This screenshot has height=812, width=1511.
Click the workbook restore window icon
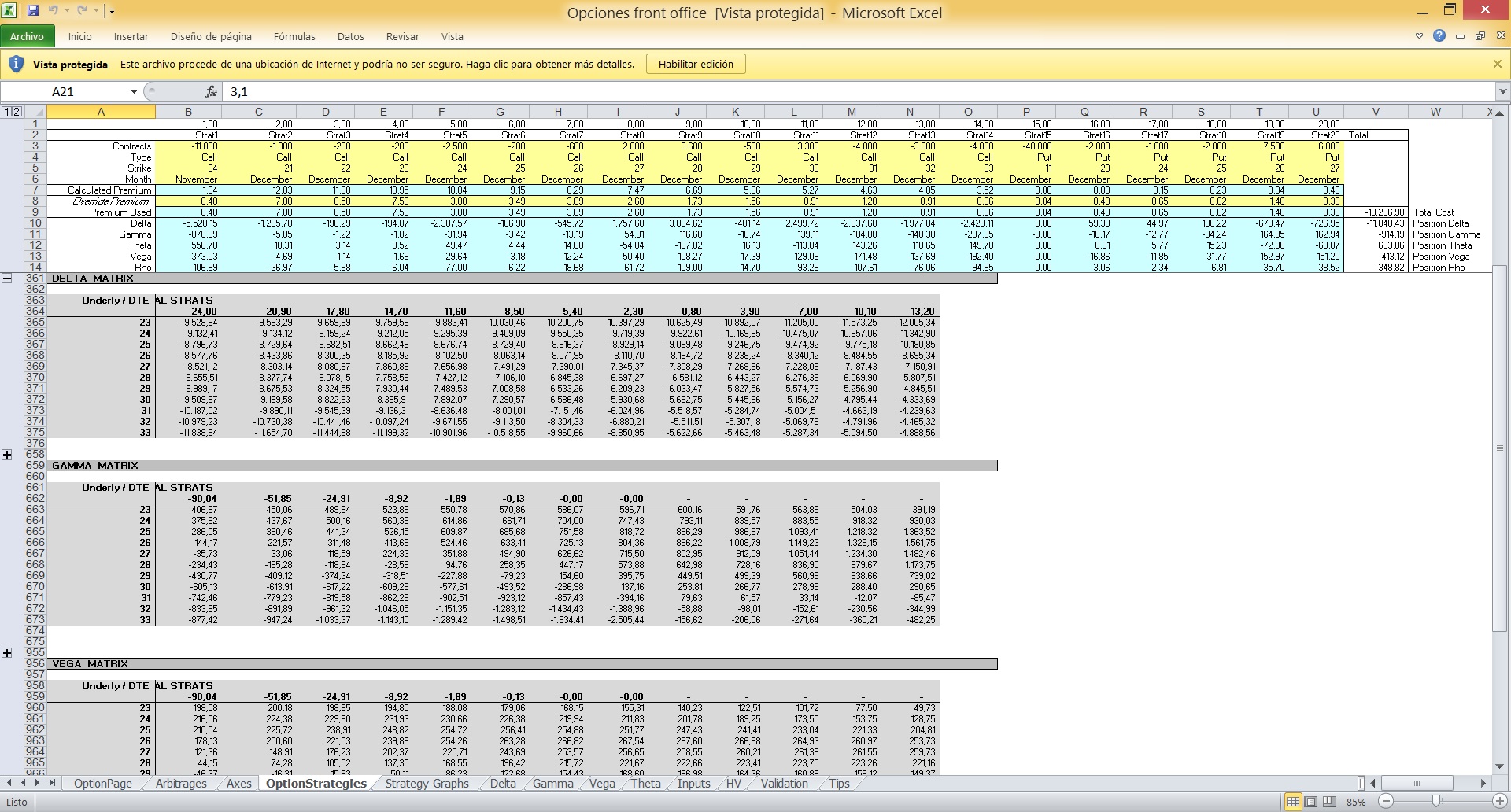(x=1480, y=35)
